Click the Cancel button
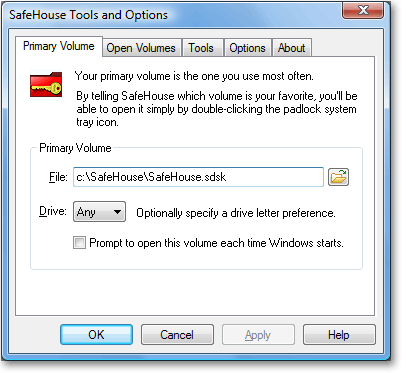 point(177,334)
